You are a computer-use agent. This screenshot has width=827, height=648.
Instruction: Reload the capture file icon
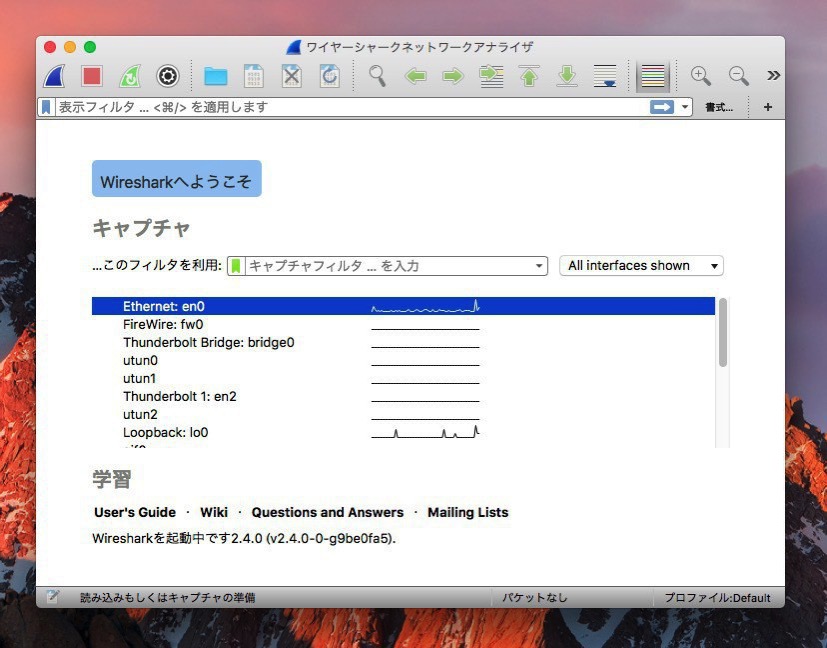pos(330,76)
